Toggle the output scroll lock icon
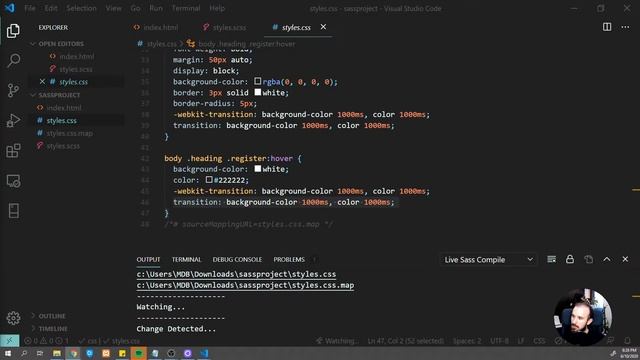Screen dimensions: 640x360 click(x=570, y=259)
